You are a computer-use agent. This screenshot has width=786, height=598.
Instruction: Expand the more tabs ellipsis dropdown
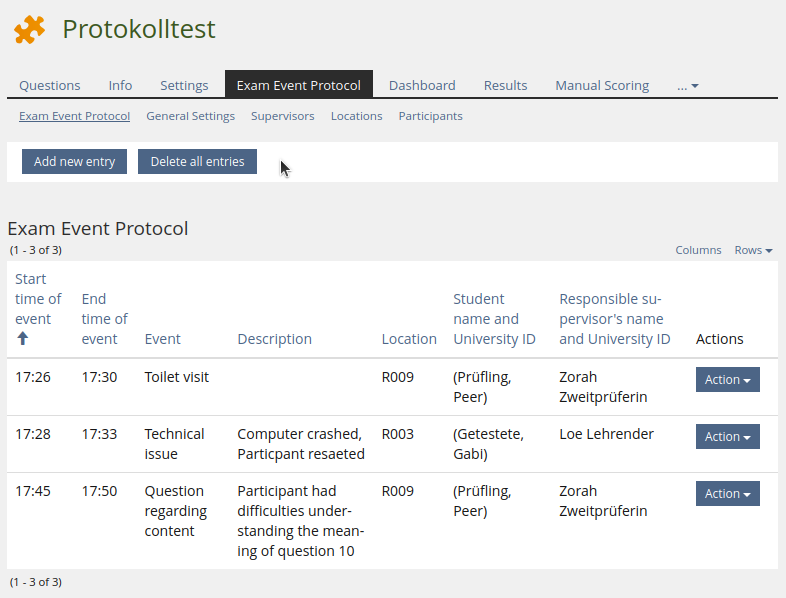coord(687,85)
